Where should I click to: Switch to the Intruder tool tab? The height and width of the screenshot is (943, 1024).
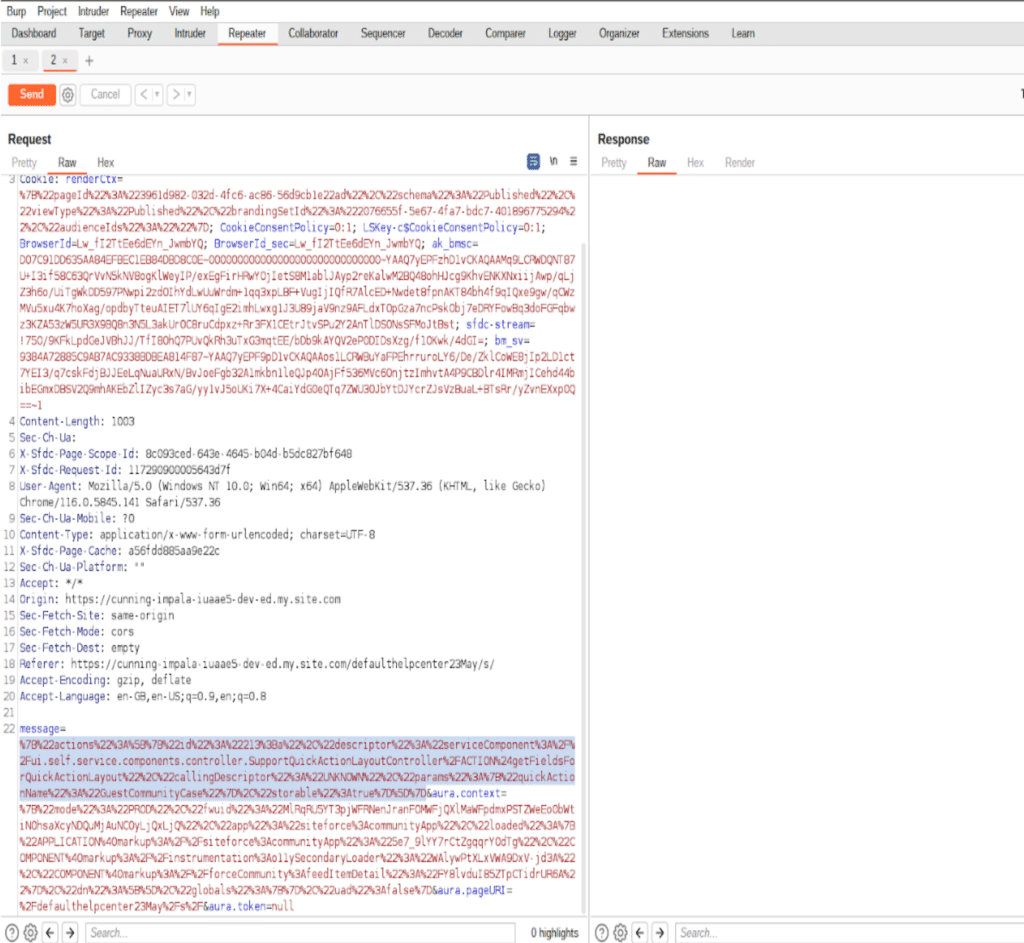(x=190, y=33)
